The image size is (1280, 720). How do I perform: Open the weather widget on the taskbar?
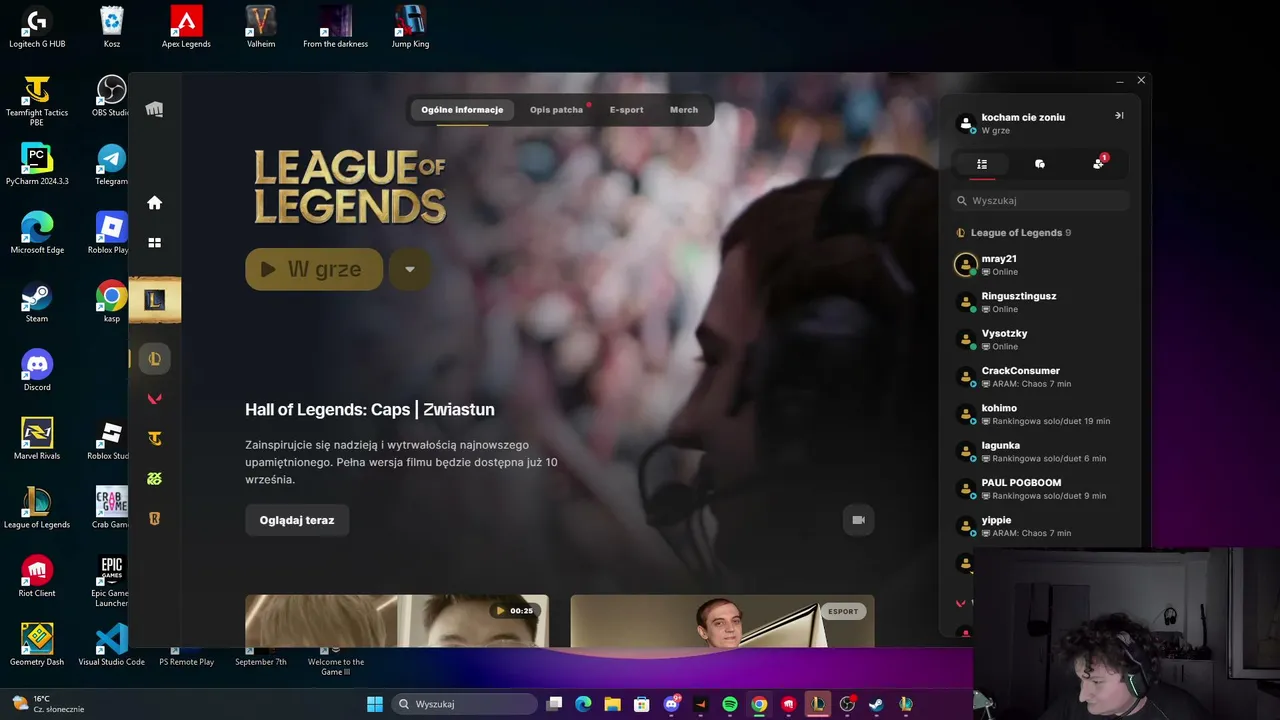(x=48, y=704)
